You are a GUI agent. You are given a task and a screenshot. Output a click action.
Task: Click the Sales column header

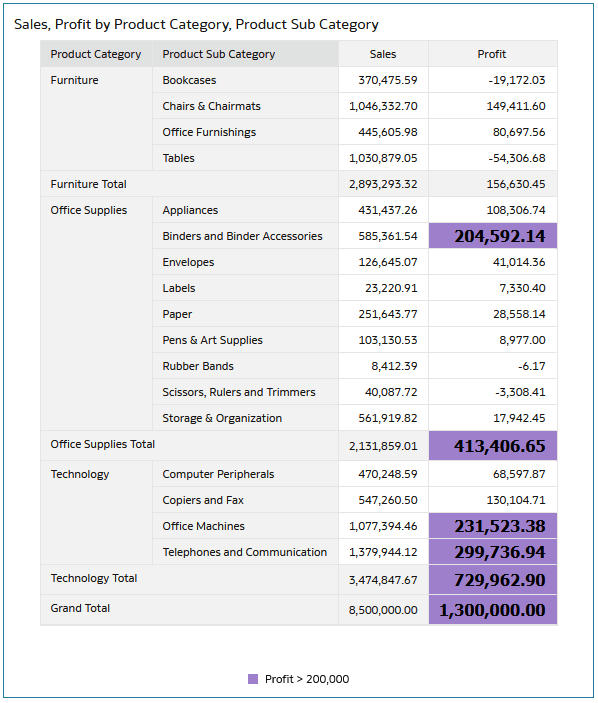(x=383, y=54)
